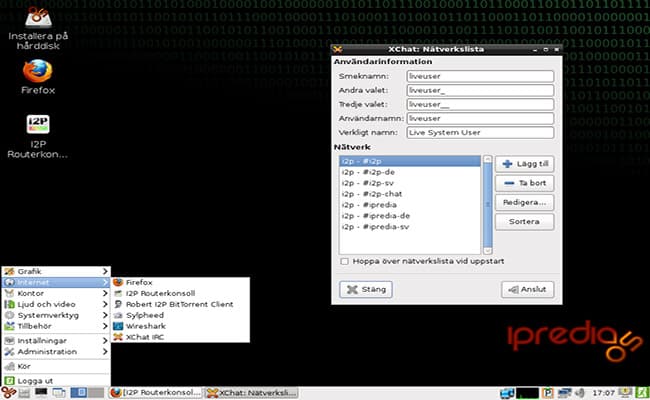Select network i2p - #i2p-de
650x400 pixels.
click(x=410, y=172)
